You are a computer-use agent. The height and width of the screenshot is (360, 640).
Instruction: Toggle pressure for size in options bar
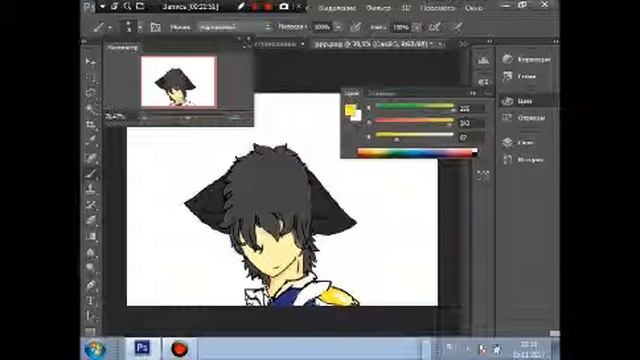pyautogui.click(x=458, y=27)
